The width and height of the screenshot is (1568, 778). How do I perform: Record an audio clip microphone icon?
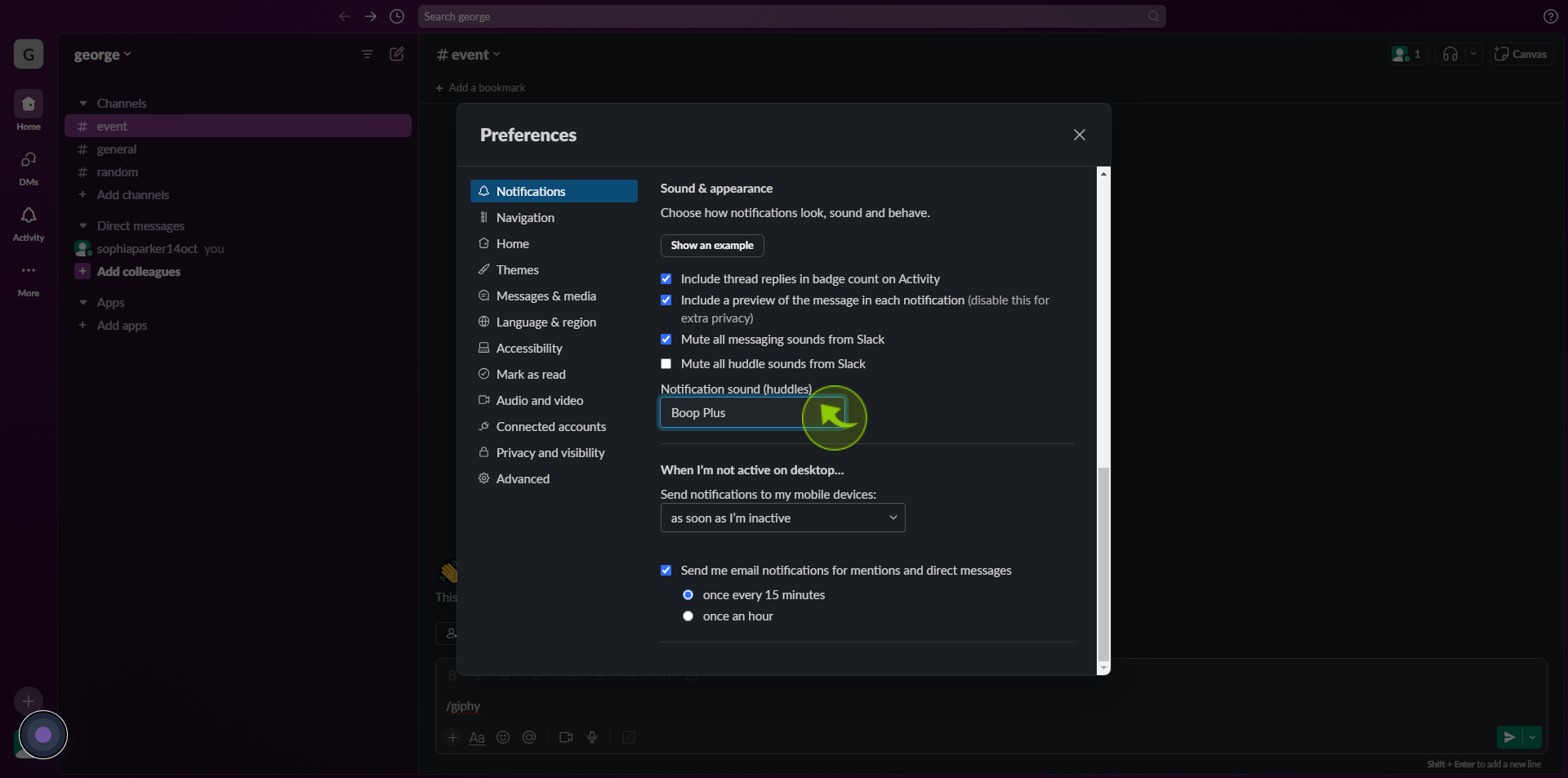coord(592,737)
